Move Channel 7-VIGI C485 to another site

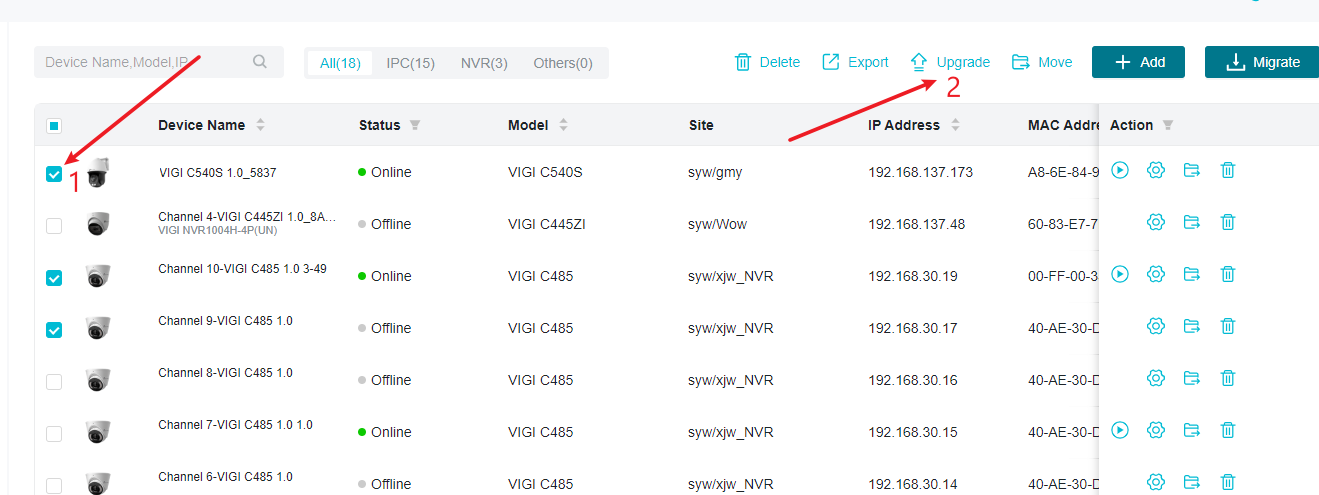(1192, 430)
